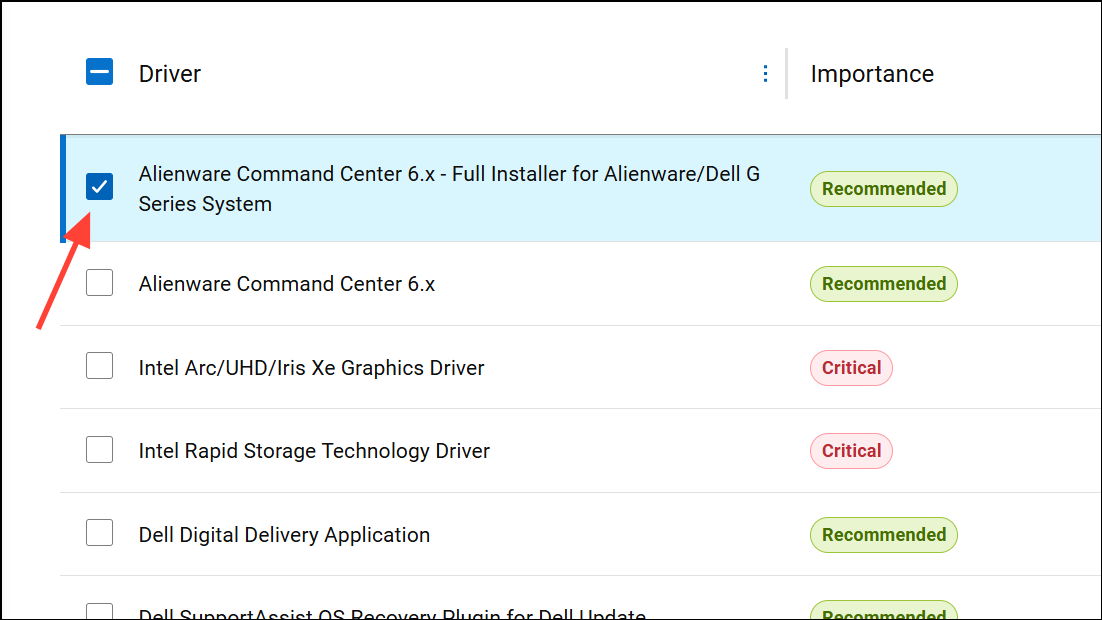Check the Alienware Command Center 6.x checkbox

[99, 282]
